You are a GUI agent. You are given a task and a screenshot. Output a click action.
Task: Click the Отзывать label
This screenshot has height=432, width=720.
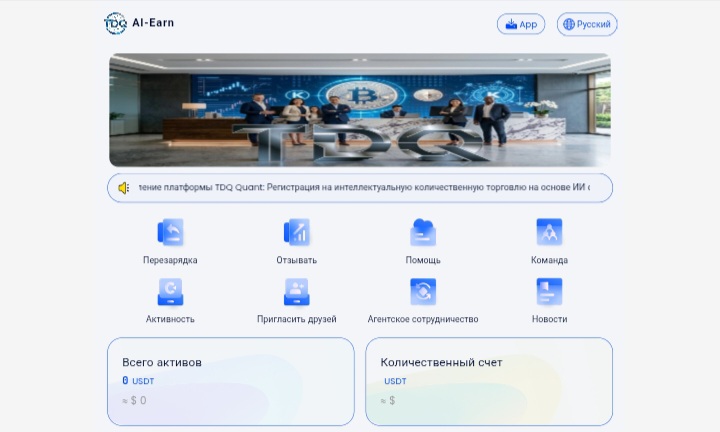pos(297,260)
